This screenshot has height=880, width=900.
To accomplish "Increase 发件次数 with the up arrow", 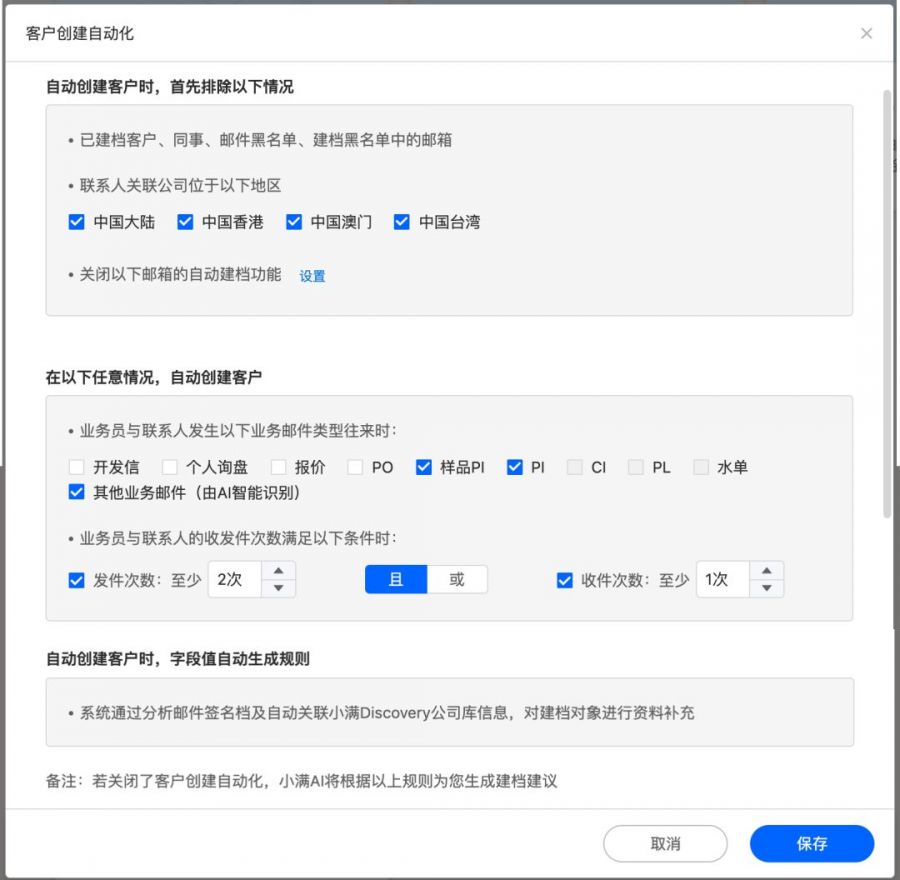I will click(x=278, y=571).
